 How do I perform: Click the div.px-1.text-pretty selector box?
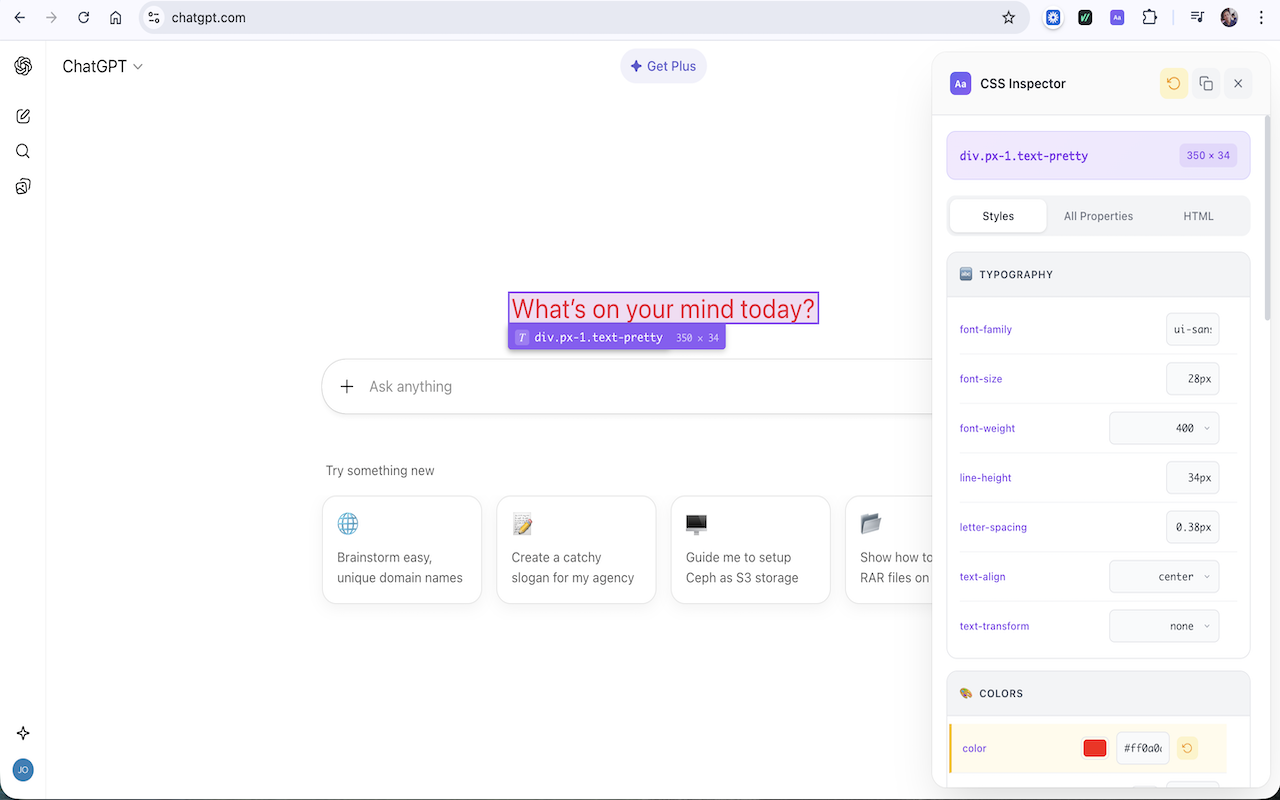pos(1098,155)
